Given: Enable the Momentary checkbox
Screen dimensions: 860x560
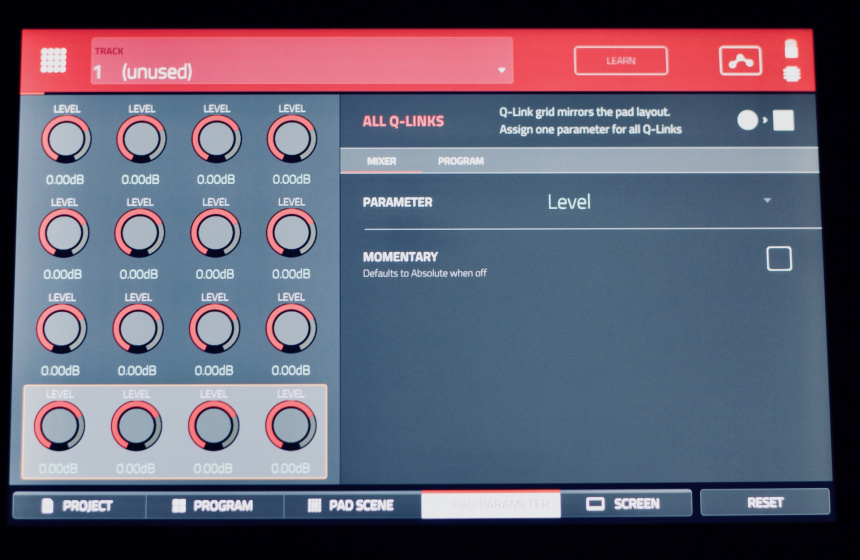Looking at the screenshot, I should [779, 258].
